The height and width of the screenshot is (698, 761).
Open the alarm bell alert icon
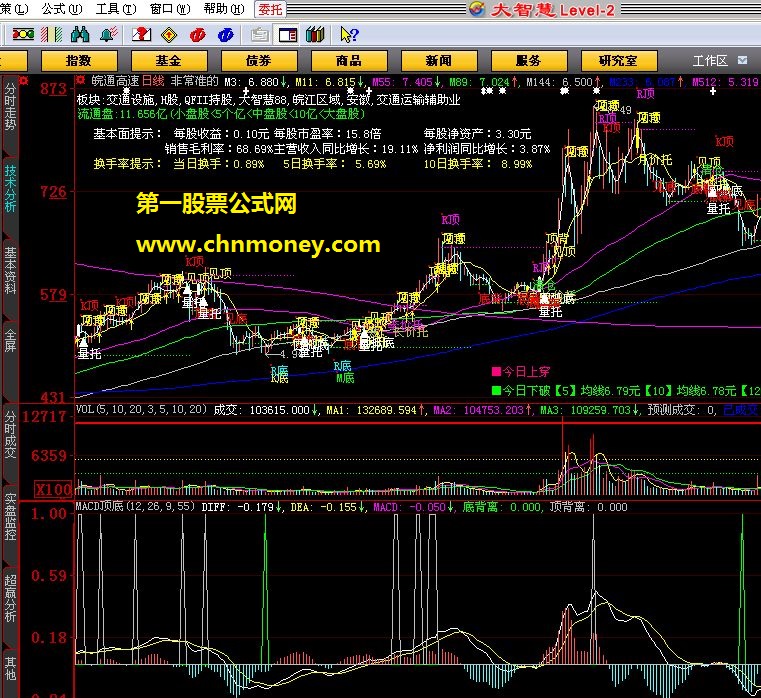[x=109, y=34]
